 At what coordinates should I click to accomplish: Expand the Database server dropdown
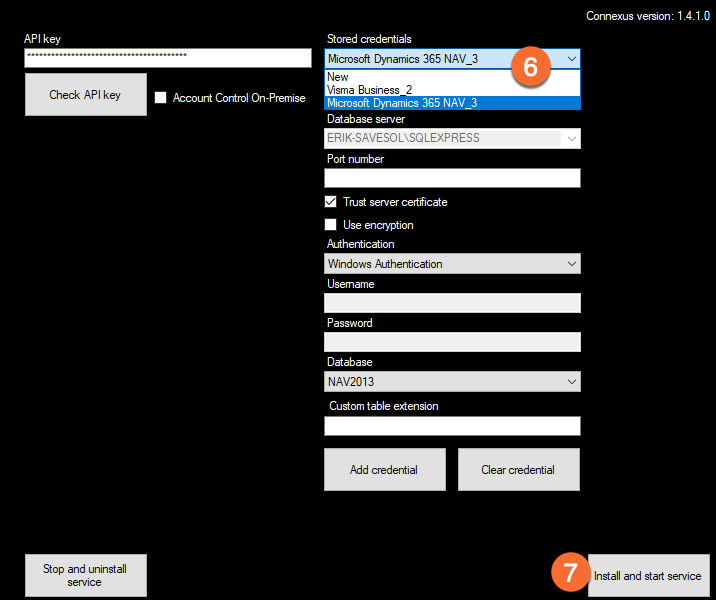click(x=571, y=138)
